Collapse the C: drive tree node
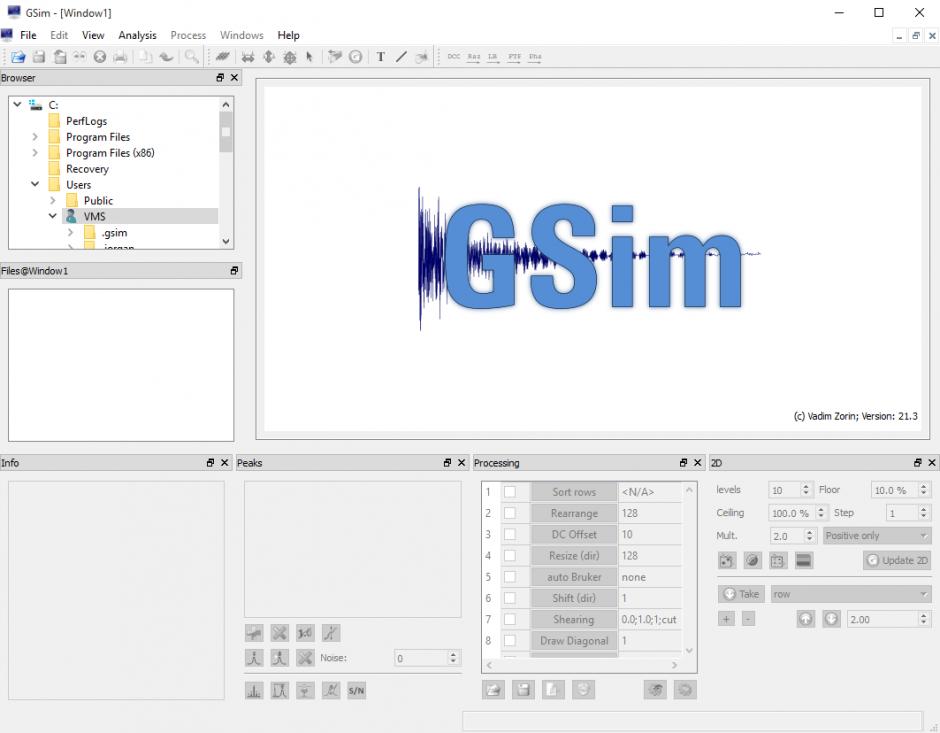940x733 pixels. [17, 104]
